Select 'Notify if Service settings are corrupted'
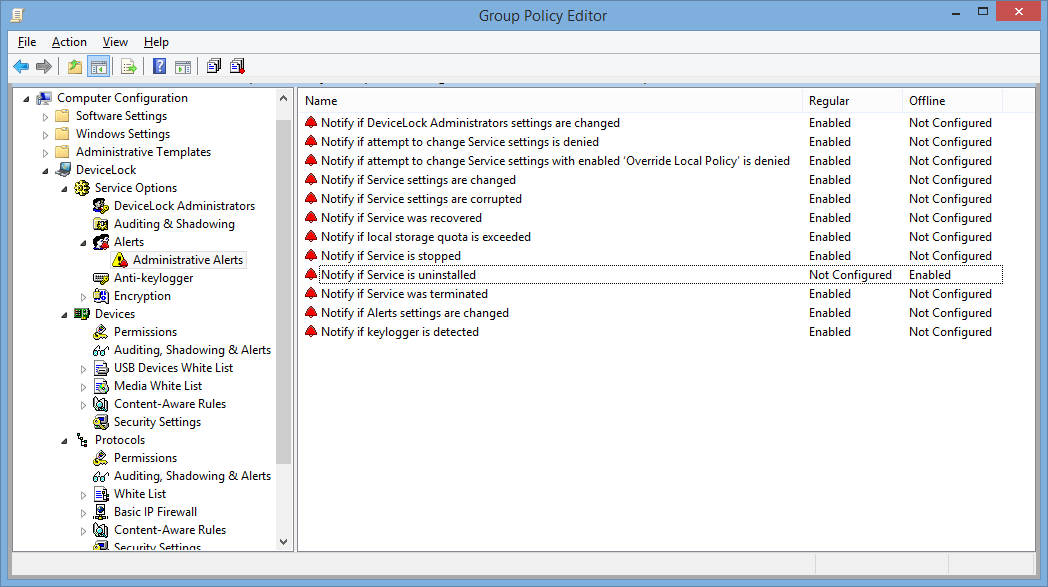Screen dimensions: 1048x587 421,199
